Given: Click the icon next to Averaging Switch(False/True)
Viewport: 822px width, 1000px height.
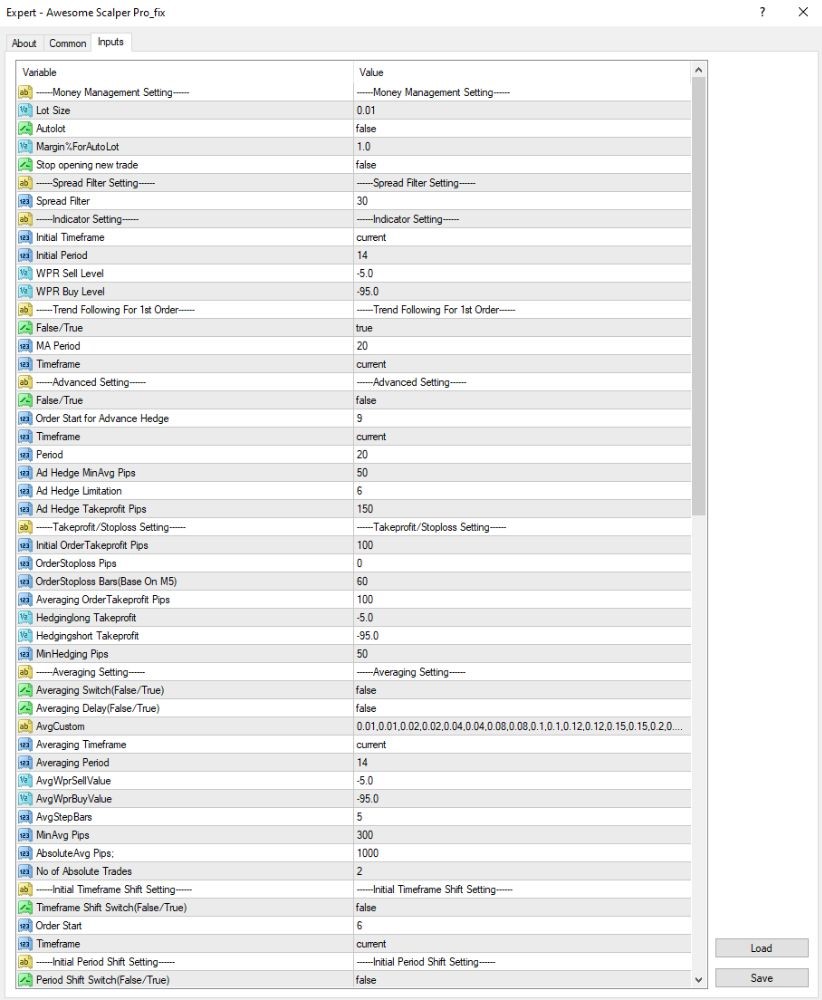Looking at the screenshot, I should point(25,690).
